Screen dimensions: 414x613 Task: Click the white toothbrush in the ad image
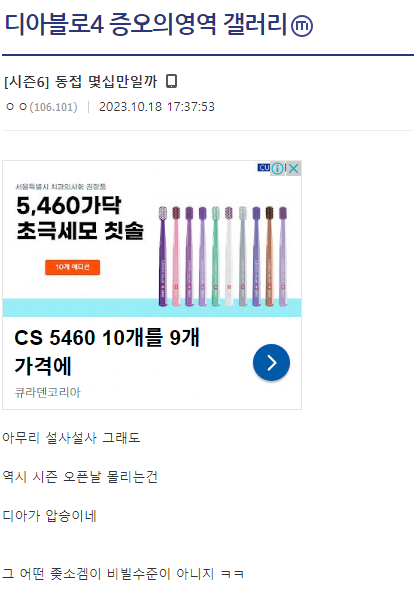point(229,256)
